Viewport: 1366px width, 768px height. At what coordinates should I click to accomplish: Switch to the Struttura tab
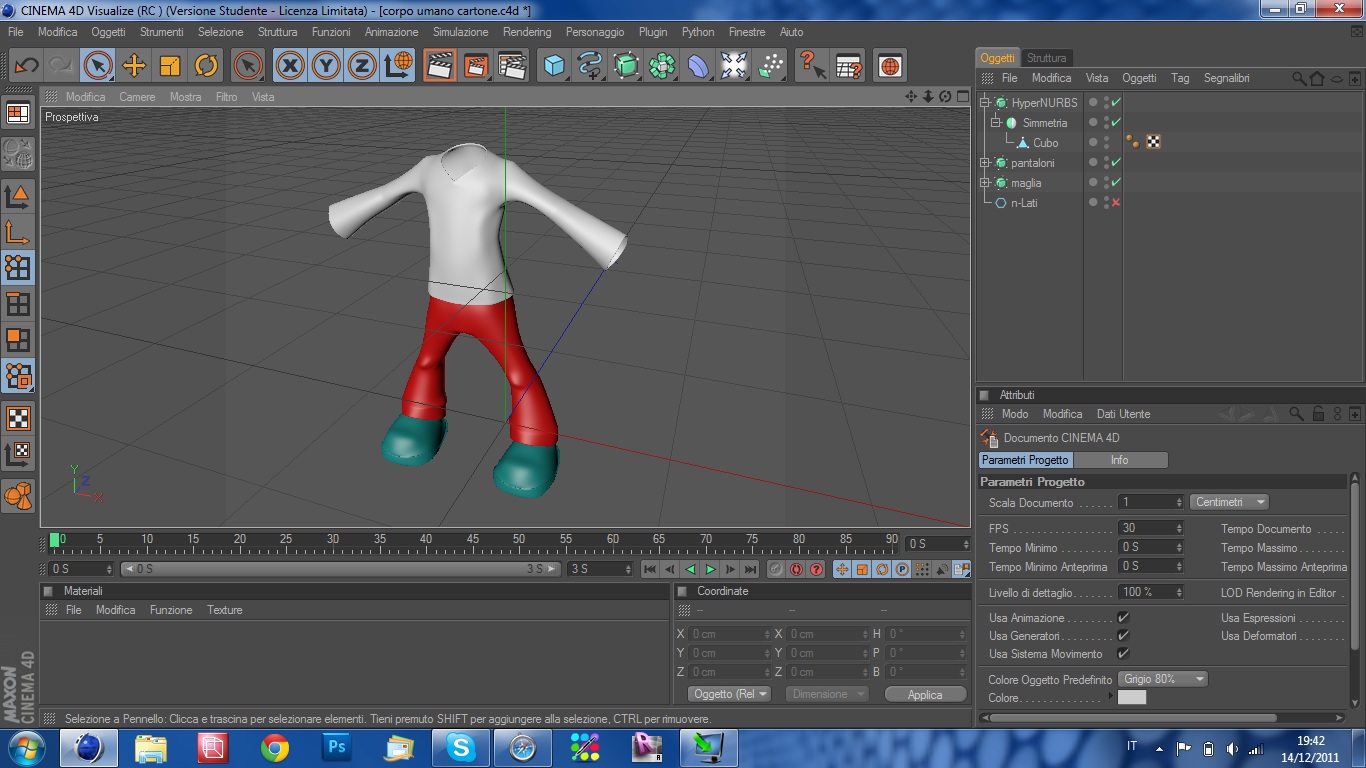coord(1046,58)
